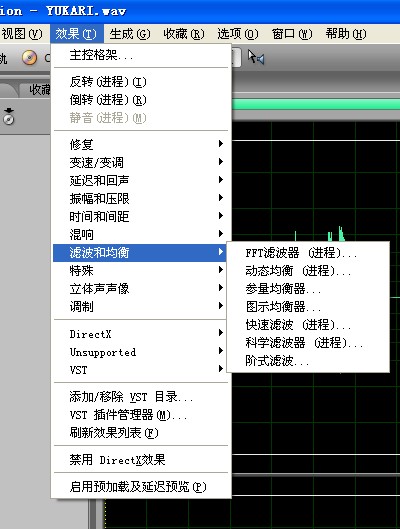Open FFT滤波器 (进程)... effect
Viewport: 400px width, 529px height.
pyautogui.click(x=308, y=253)
